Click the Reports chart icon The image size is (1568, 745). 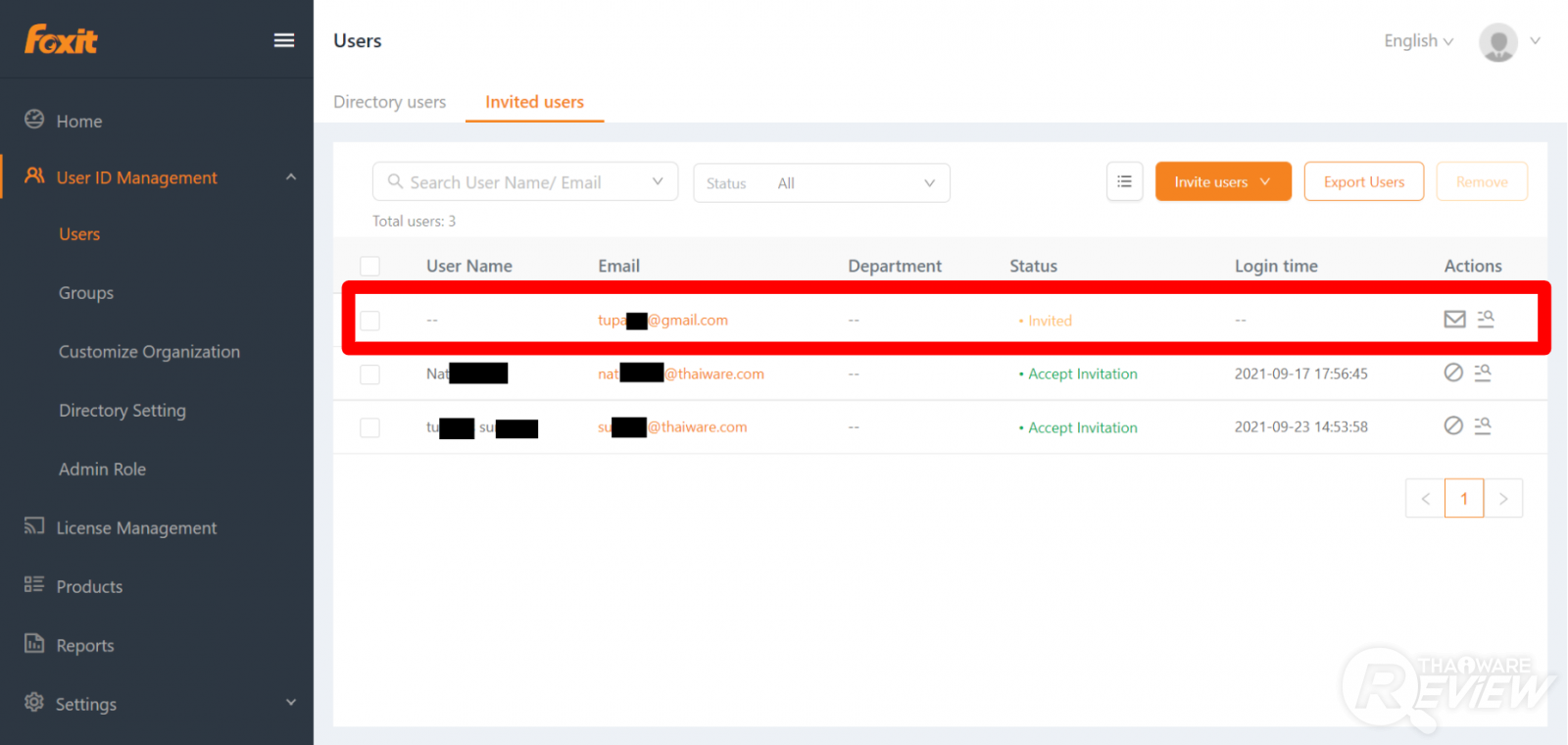(34, 644)
